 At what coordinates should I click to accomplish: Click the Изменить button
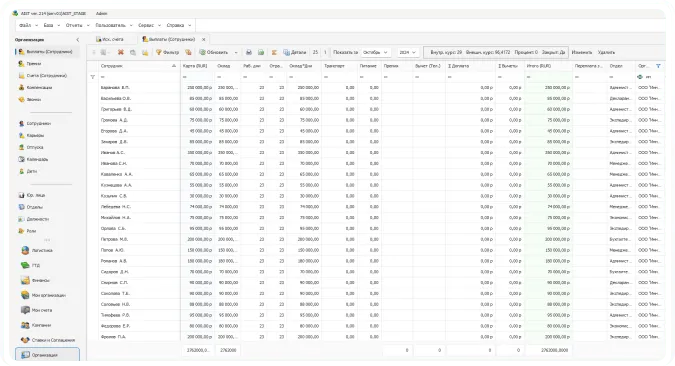(x=582, y=52)
